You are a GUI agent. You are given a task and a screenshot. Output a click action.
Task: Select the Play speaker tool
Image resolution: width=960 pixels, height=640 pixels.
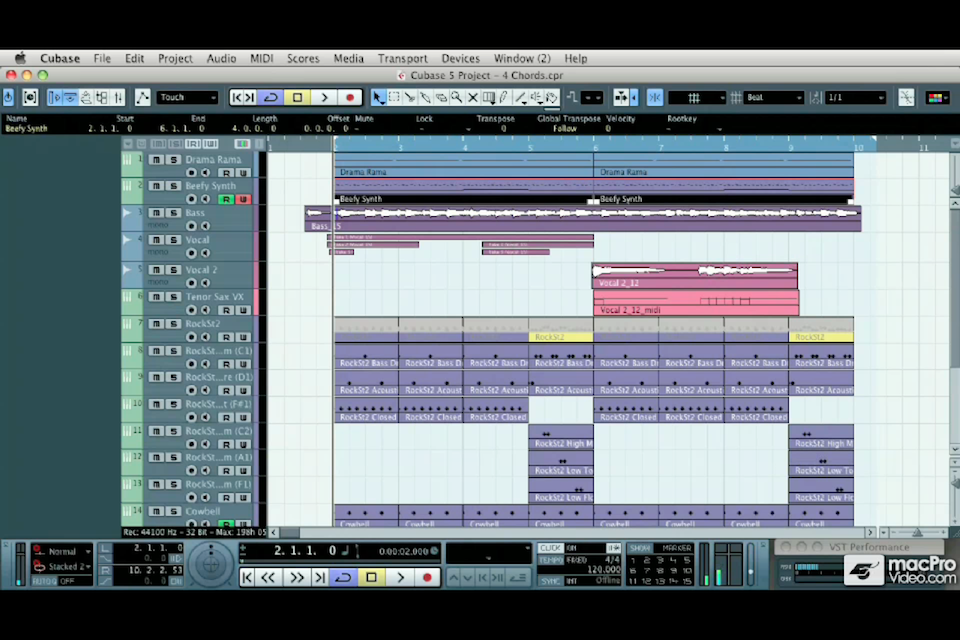click(x=536, y=97)
